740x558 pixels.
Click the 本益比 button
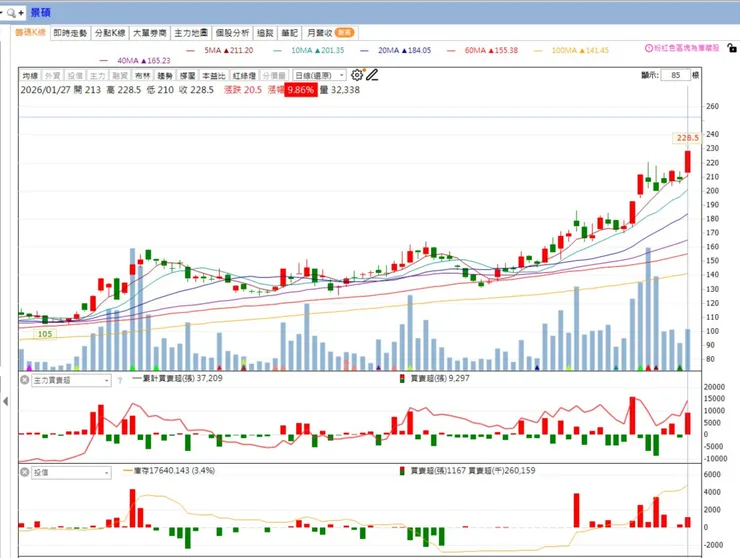(214, 76)
